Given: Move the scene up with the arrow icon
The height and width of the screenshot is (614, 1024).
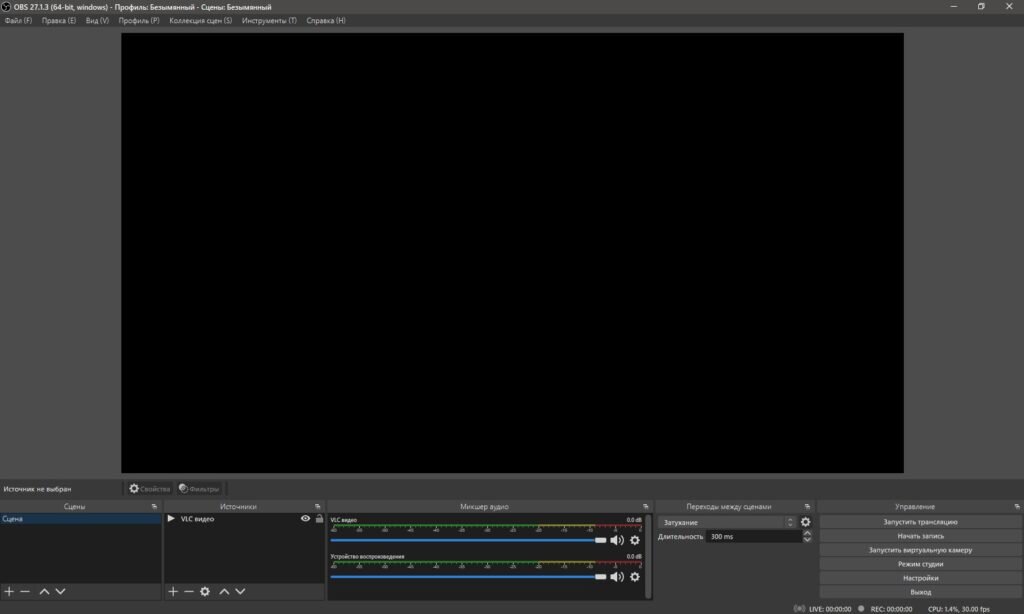Looking at the screenshot, I should [44, 591].
